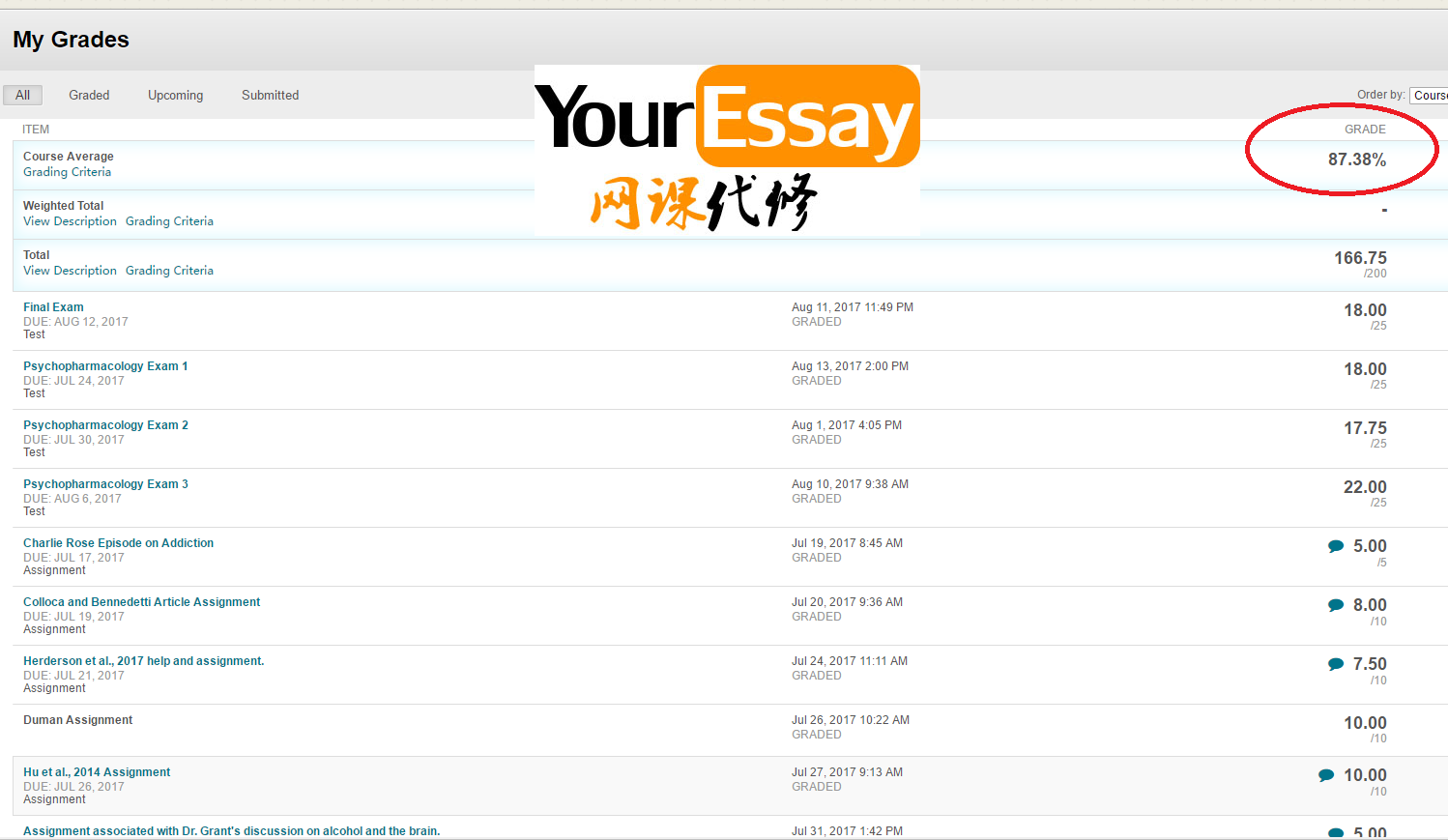1448x840 pixels.
Task: Click Jul 27, 2017 9:13 AM timestamp
Action: click(x=847, y=772)
